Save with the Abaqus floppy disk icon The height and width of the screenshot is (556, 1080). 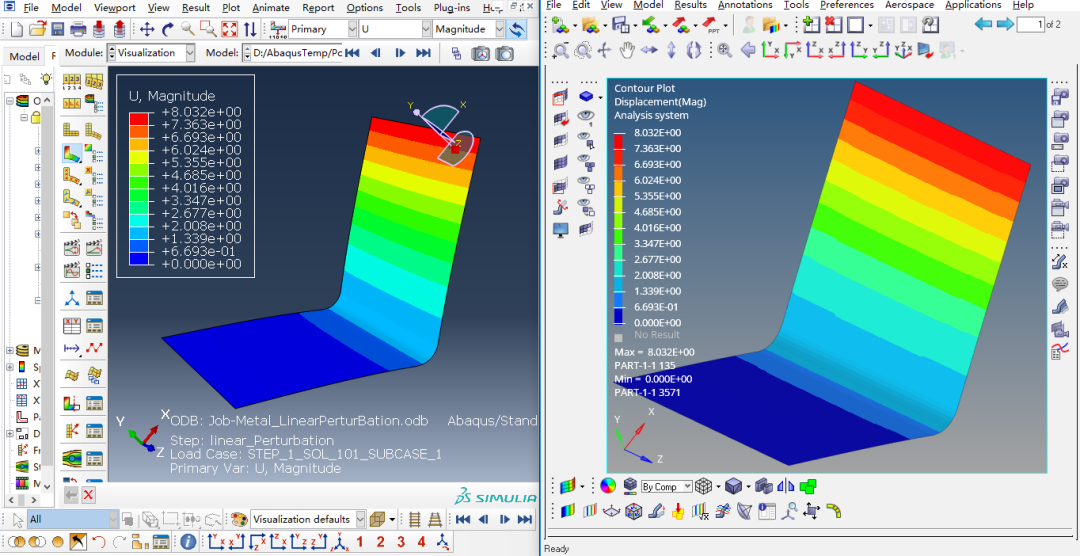(x=57, y=30)
